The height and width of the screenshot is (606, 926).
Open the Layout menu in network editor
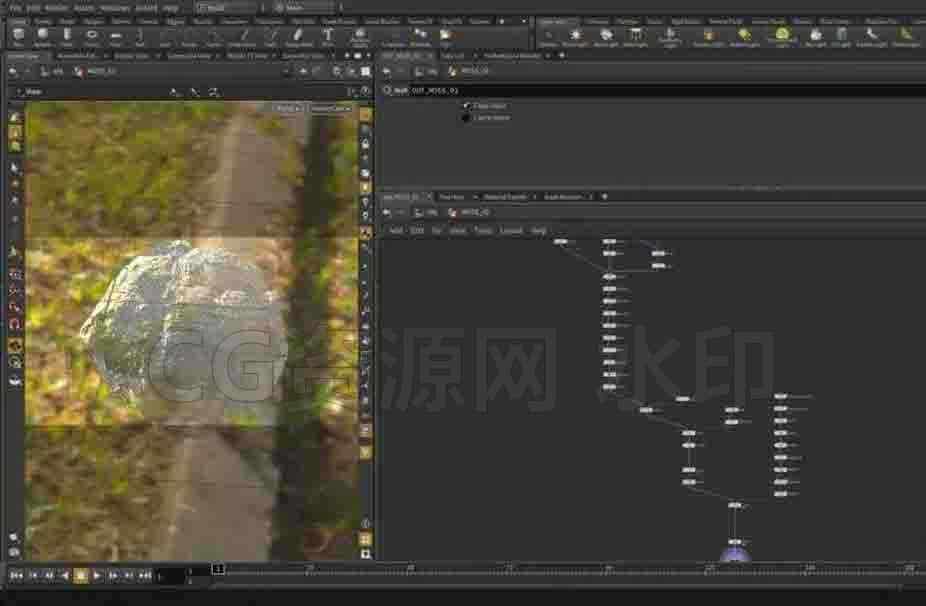(511, 230)
